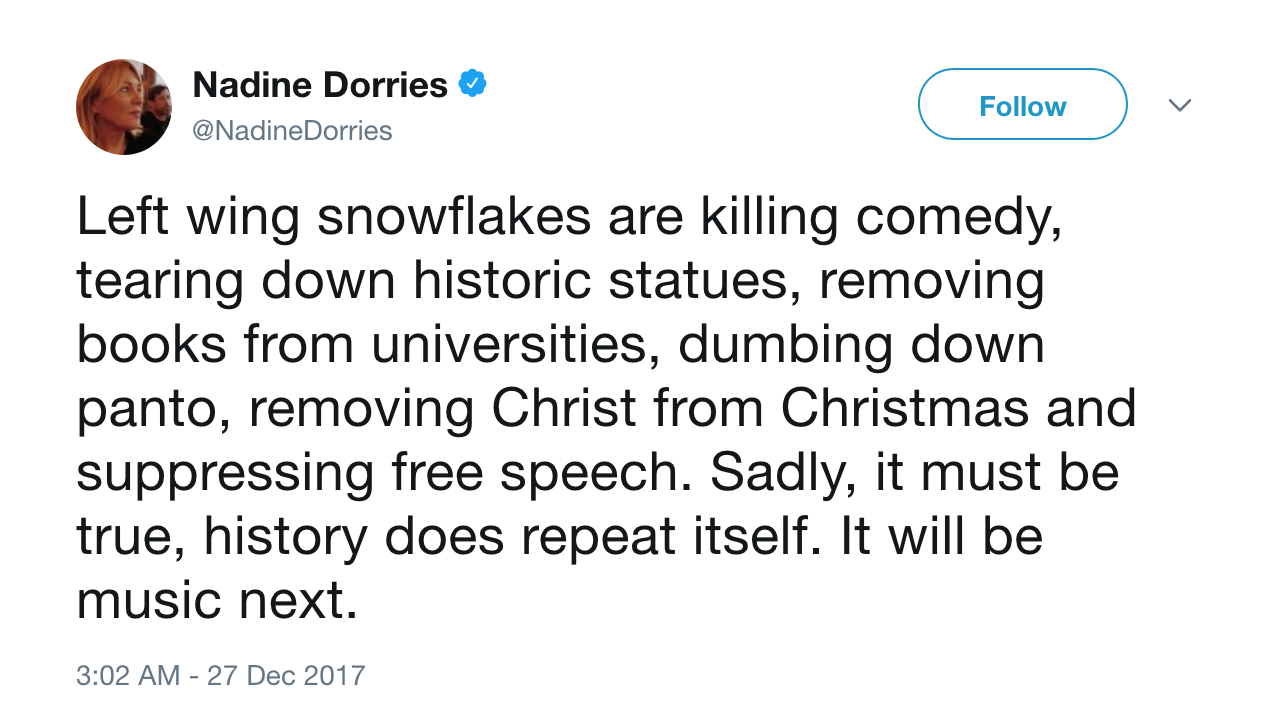
Task: Open the 3:02 AM timestamp link
Action: click(128, 675)
